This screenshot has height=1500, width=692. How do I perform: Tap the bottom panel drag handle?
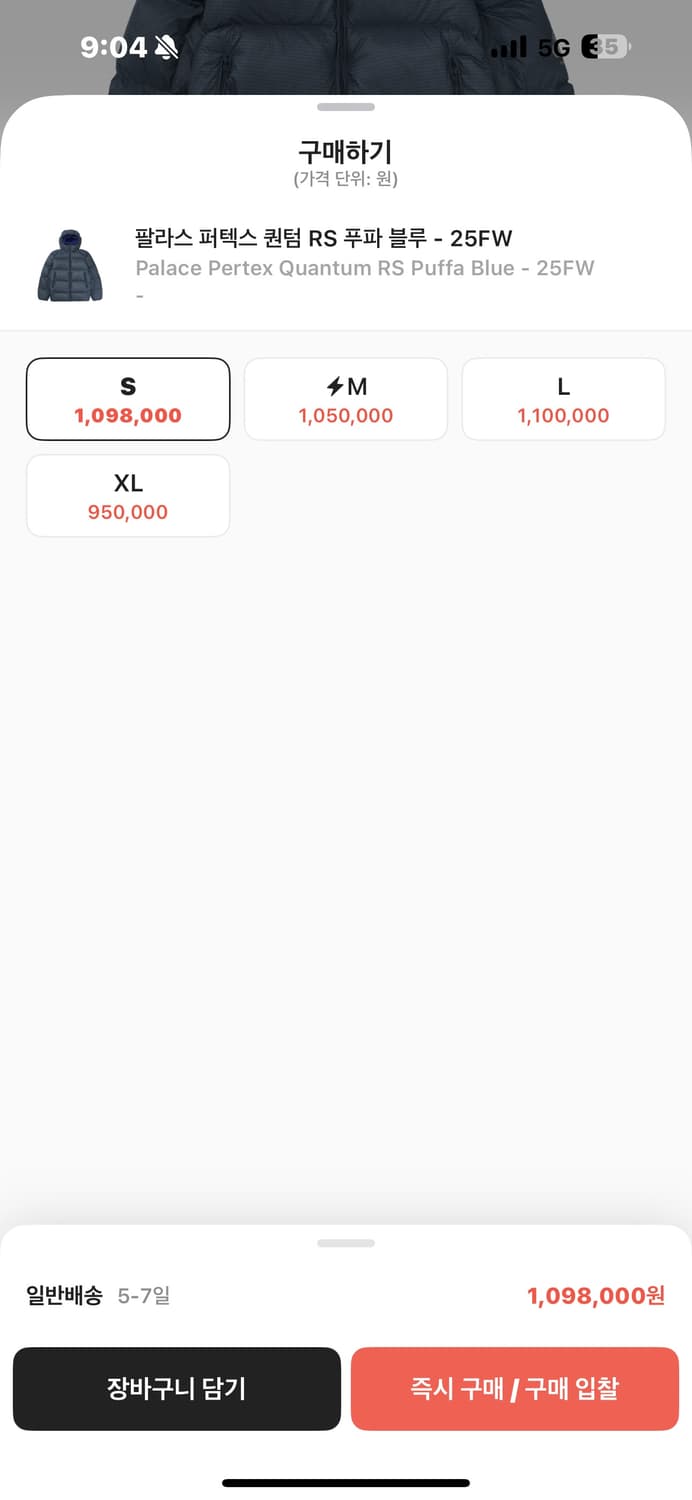(x=346, y=1243)
